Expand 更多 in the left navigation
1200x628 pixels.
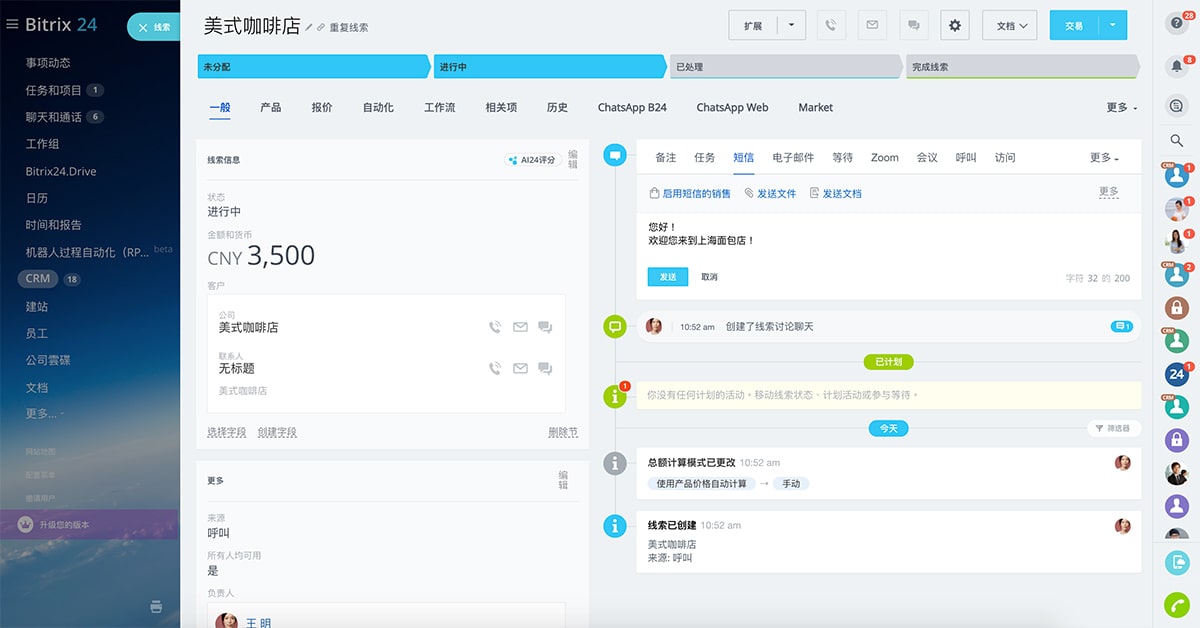[x=45, y=414]
